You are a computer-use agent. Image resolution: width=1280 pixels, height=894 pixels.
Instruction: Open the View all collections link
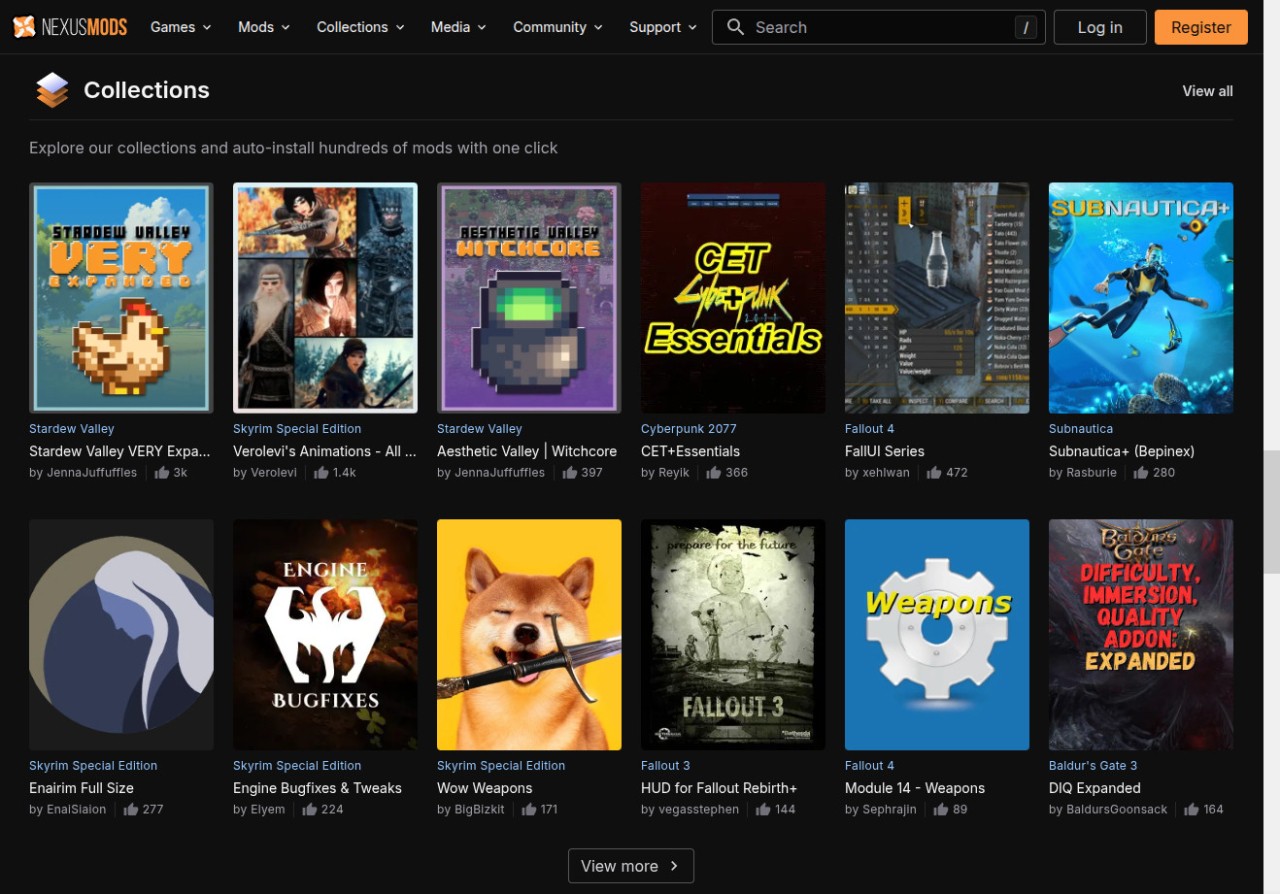1207,91
